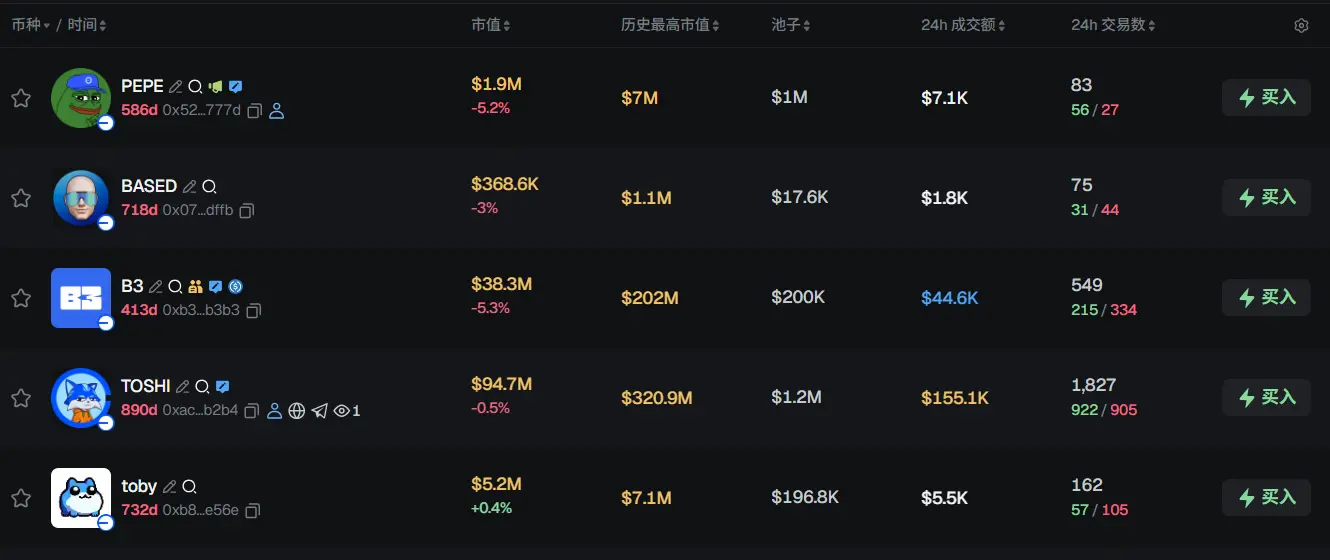The height and width of the screenshot is (560, 1330).
Task: Toggle favorite star for TOSHI
Action: [x=21, y=398]
